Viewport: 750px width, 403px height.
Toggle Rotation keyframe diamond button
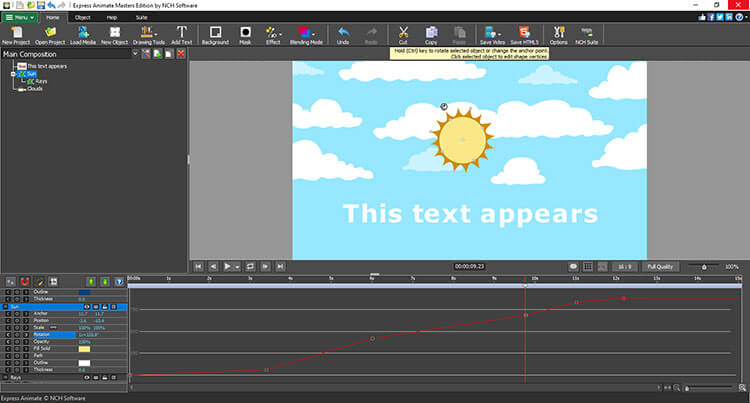(x=17, y=335)
